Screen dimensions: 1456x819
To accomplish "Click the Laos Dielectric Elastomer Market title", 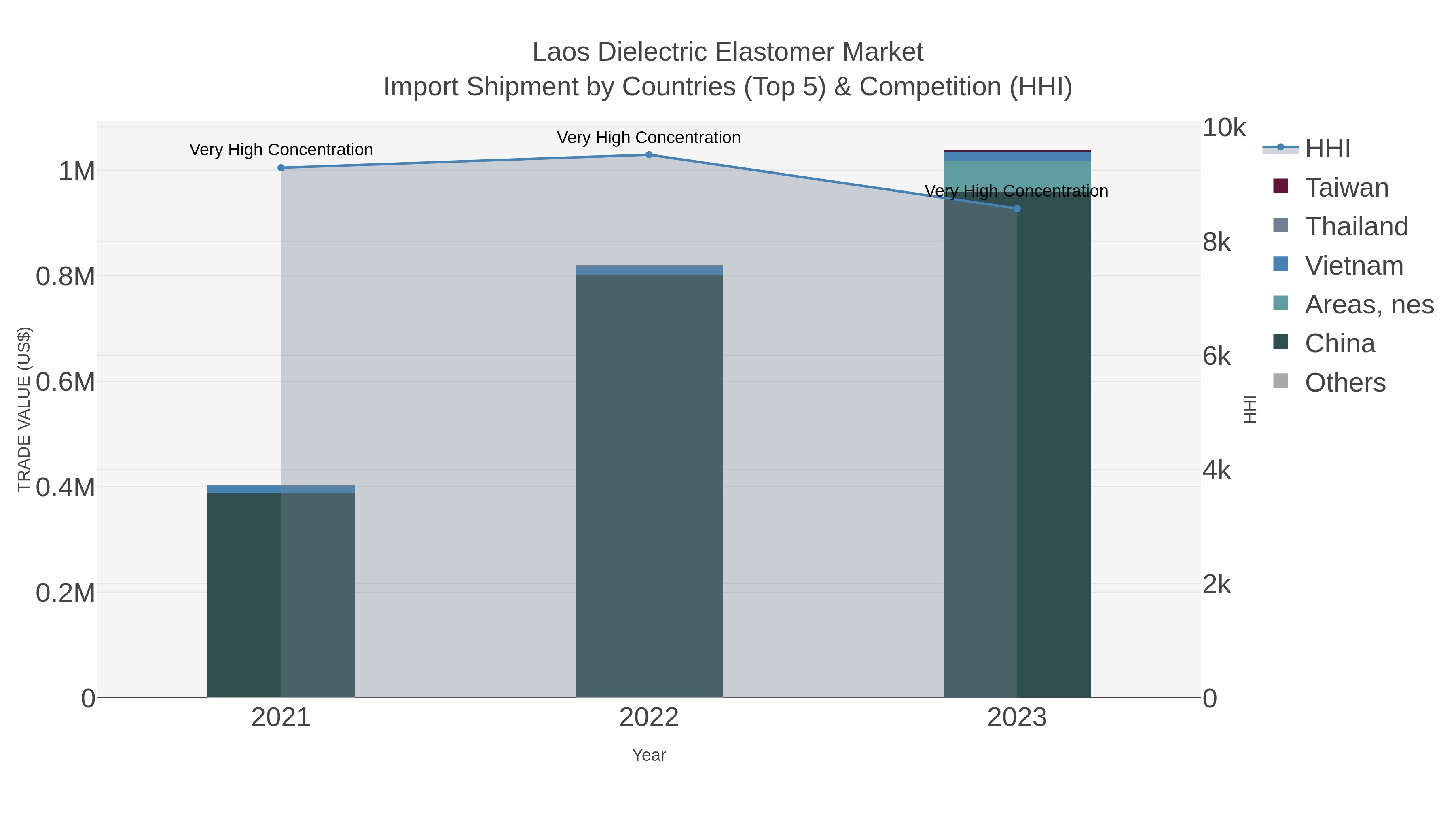I will [728, 52].
